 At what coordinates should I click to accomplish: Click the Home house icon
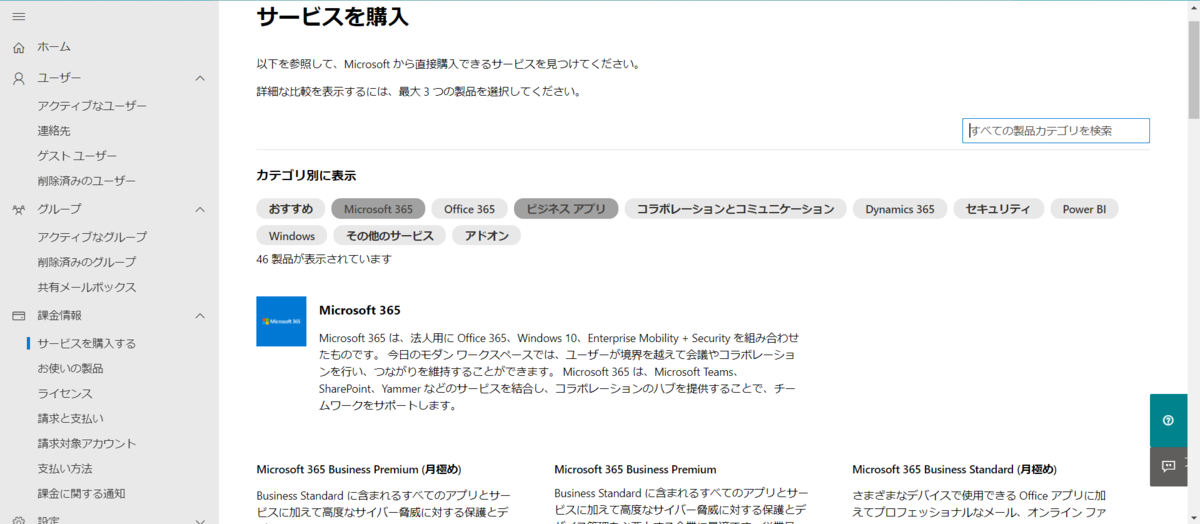(x=18, y=47)
